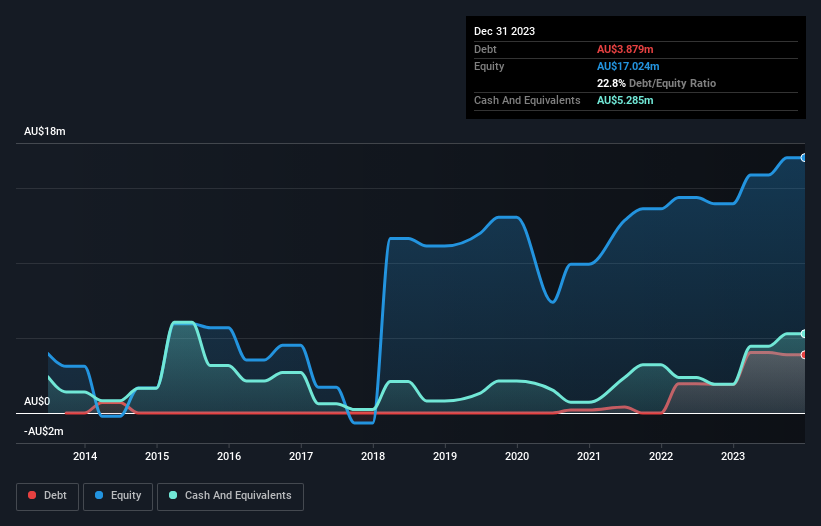Viewport: 821px width, 526px height.
Task: Click the AU$18m y-axis label
Action: tap(45, 131)
